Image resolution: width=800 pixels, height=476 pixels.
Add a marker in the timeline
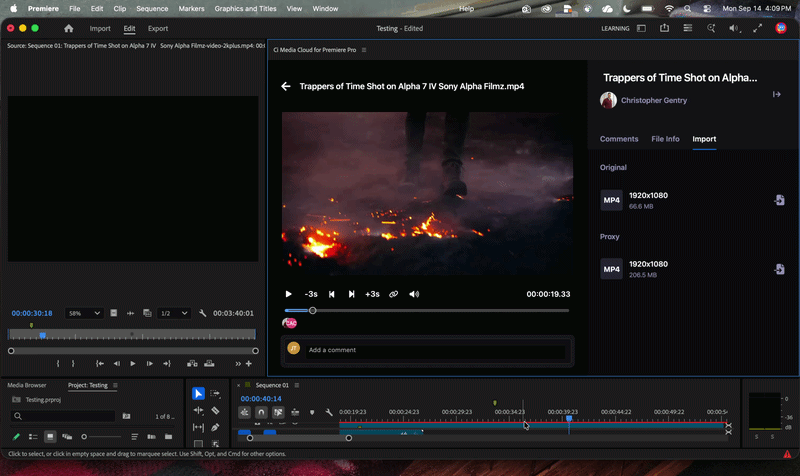click(x=312, y=412)
